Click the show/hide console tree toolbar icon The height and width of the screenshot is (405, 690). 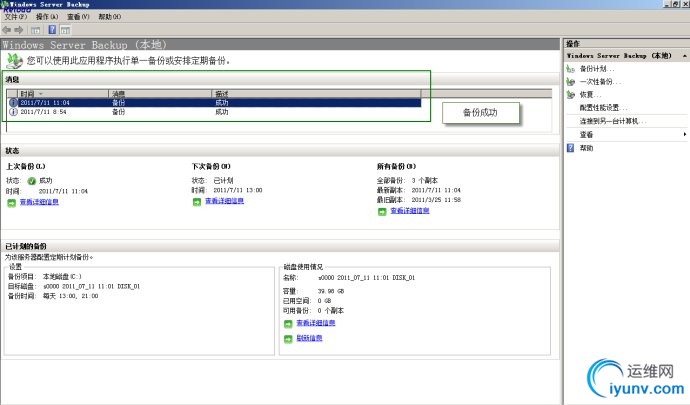coord(36,30)
